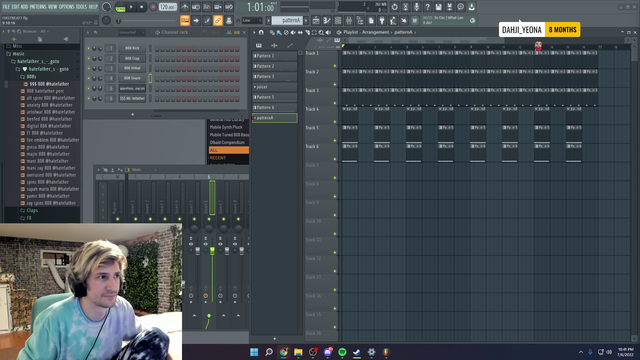
Task: Select patternA in the pattern picker
Action: 275,118
